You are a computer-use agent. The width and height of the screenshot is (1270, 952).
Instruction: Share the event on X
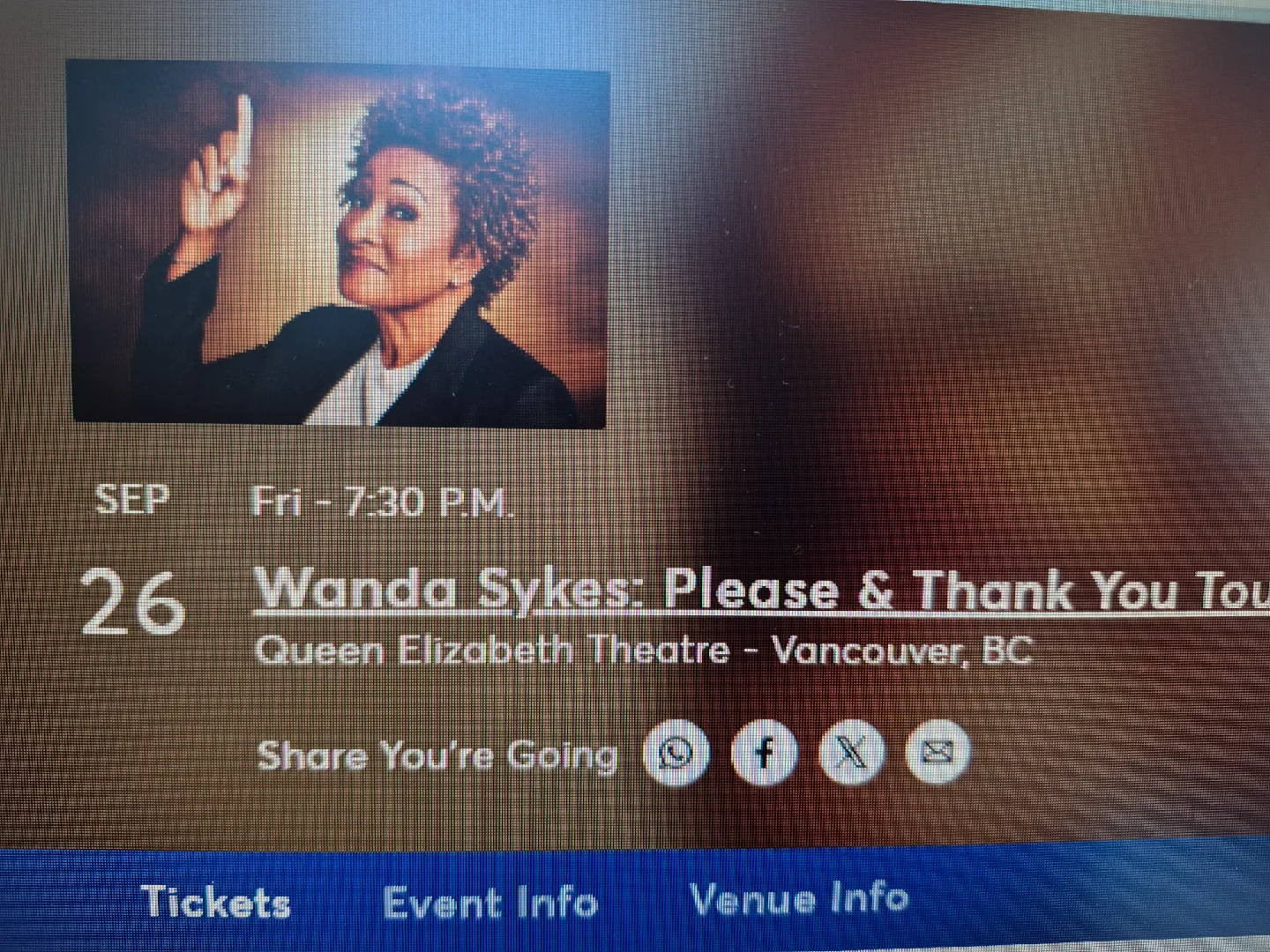point(851,752)
